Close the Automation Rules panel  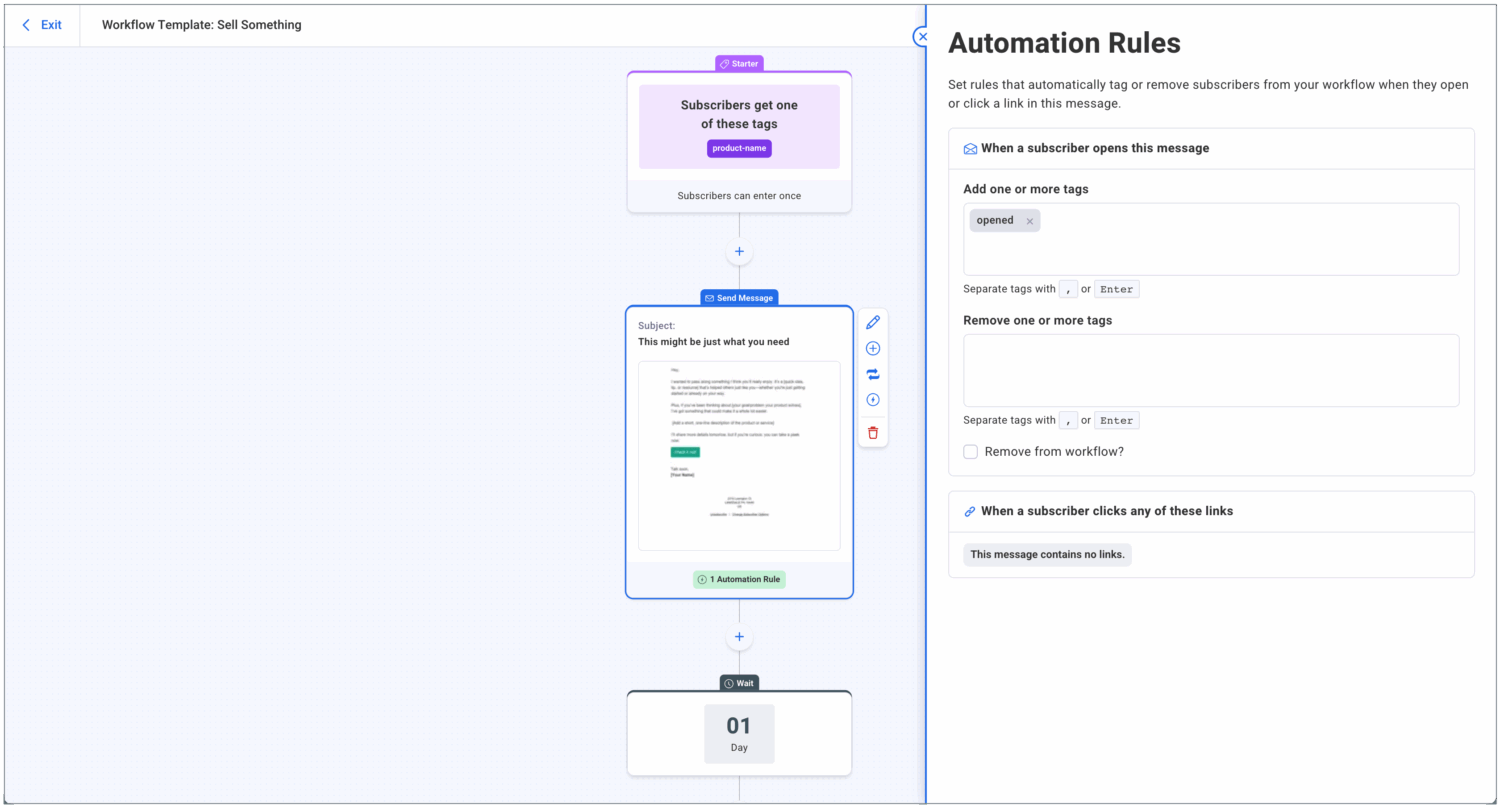921,37
